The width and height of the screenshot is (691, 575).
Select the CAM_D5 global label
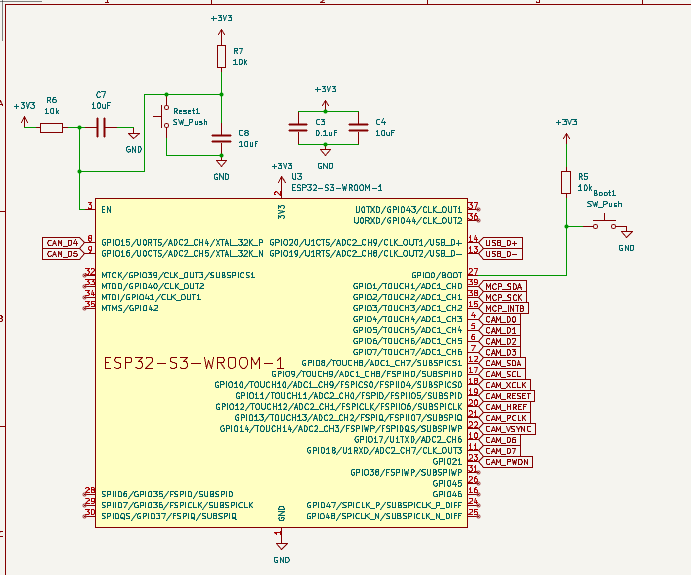tap(63, 254)
